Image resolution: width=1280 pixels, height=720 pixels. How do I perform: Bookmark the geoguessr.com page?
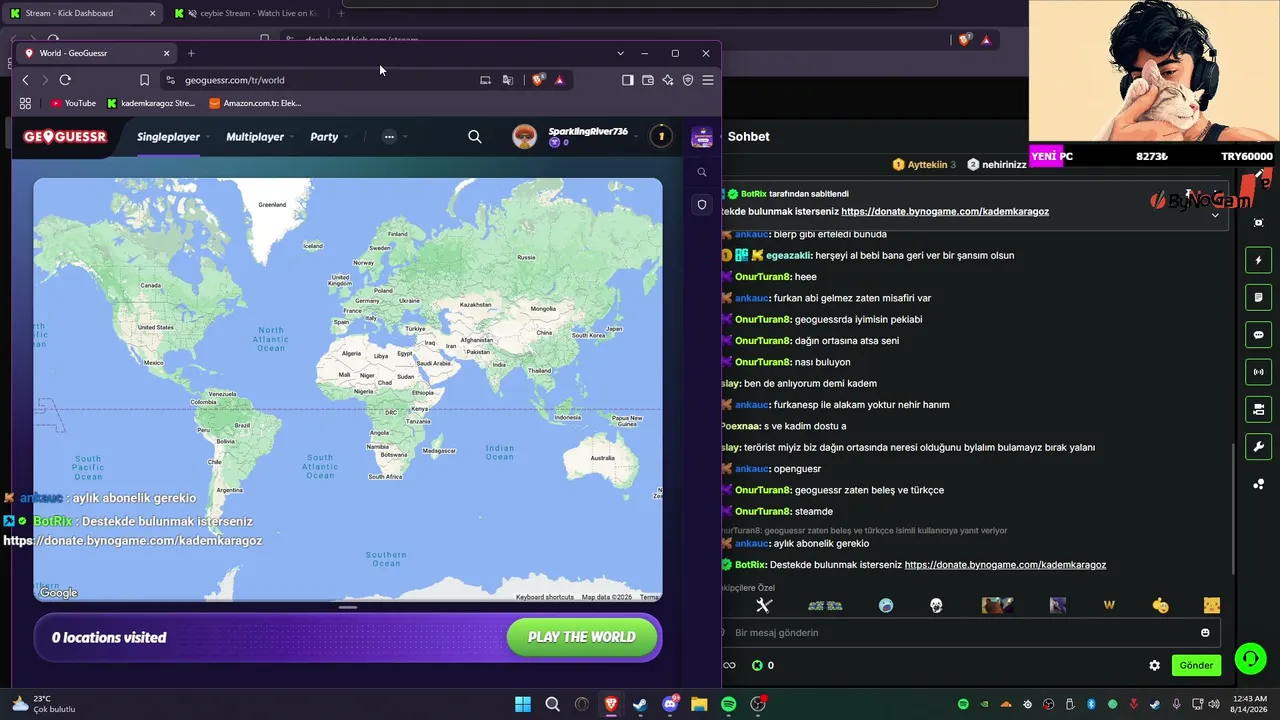pos(144,80)
